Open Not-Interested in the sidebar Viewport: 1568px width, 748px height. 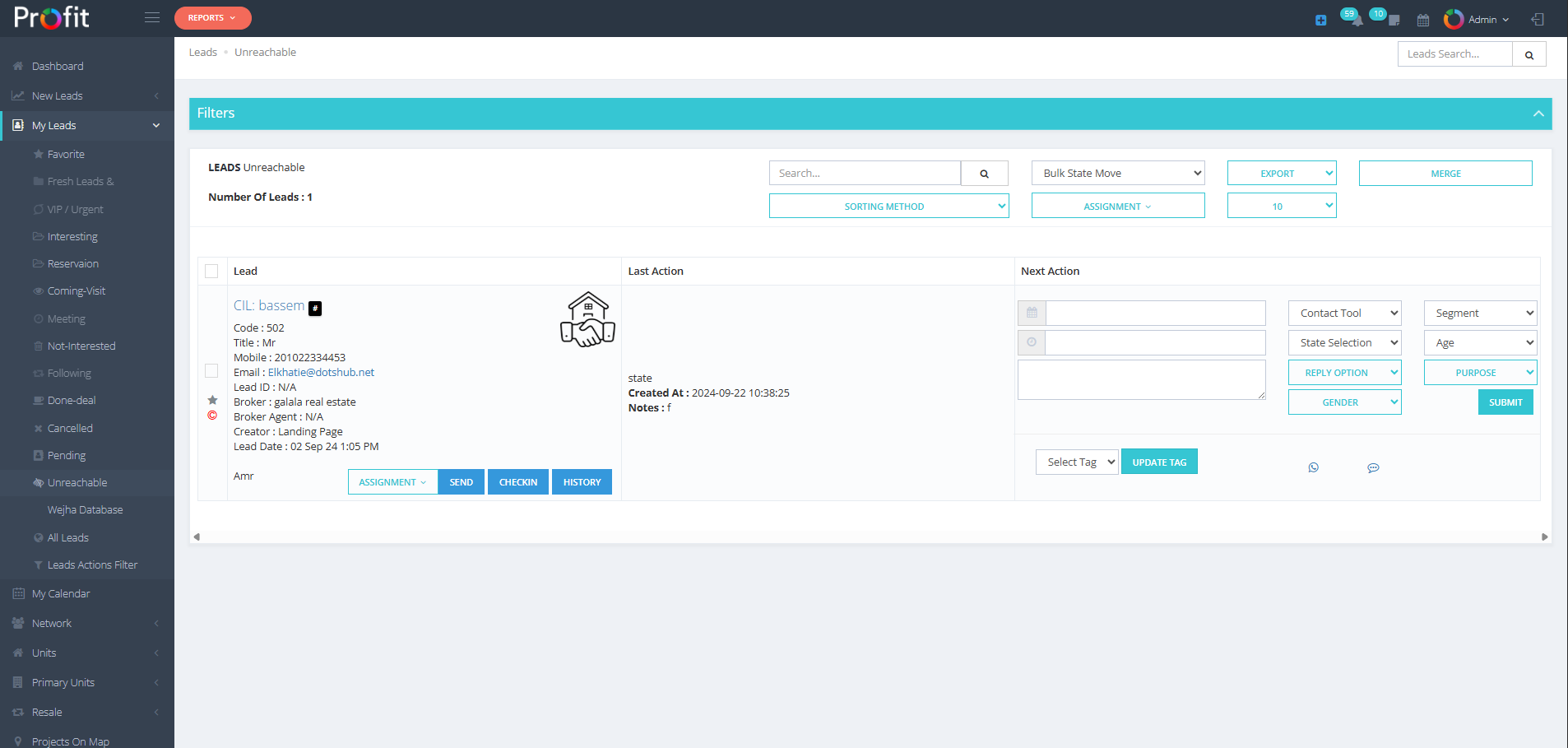click(81, 346)
